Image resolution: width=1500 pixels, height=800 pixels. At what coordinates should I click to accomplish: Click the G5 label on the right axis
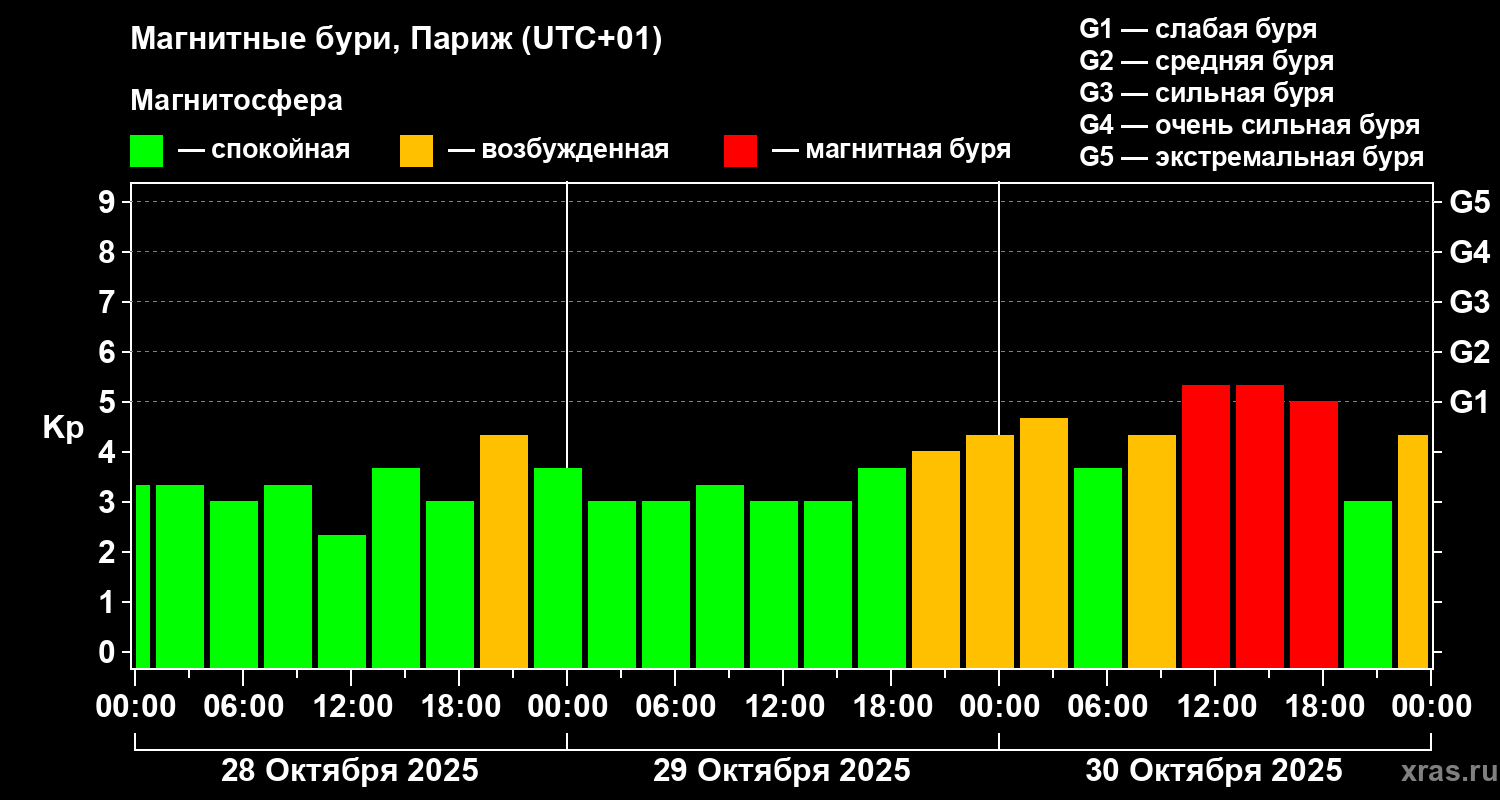pos(1469,202)
